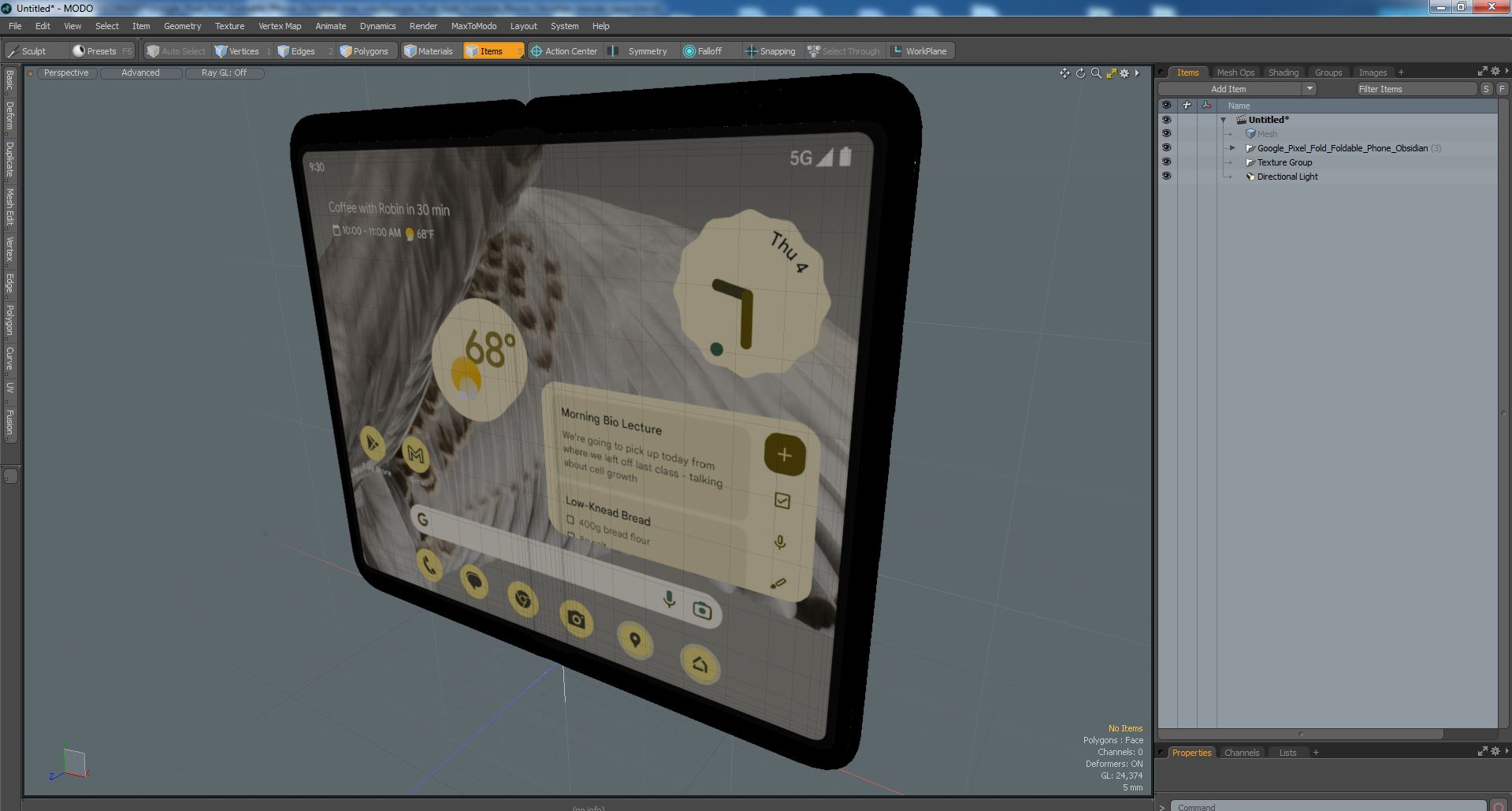Toggle visibility of the Mesh item
Viewport: 1512px width, 811px height.
coord(1166,134)
